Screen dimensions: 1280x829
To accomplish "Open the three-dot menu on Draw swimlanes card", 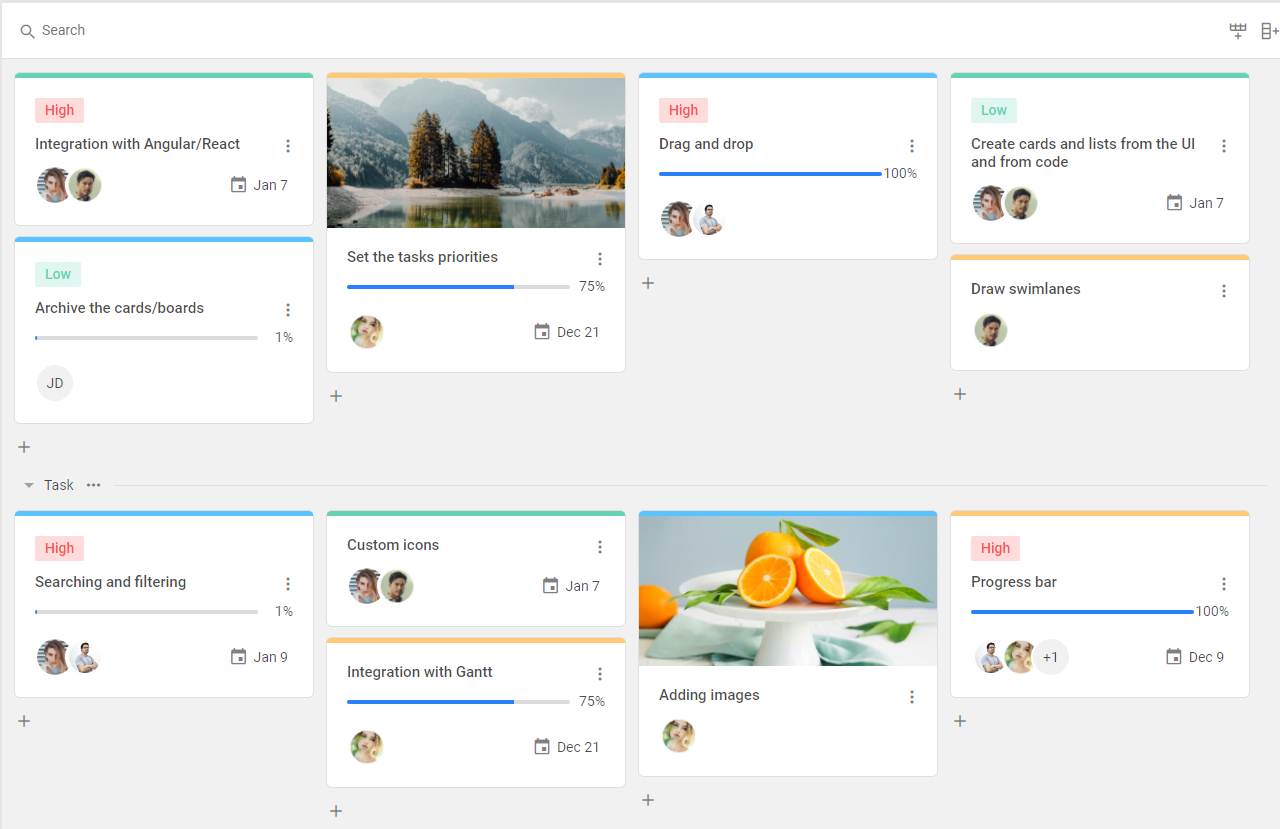I will point(1224,291).
